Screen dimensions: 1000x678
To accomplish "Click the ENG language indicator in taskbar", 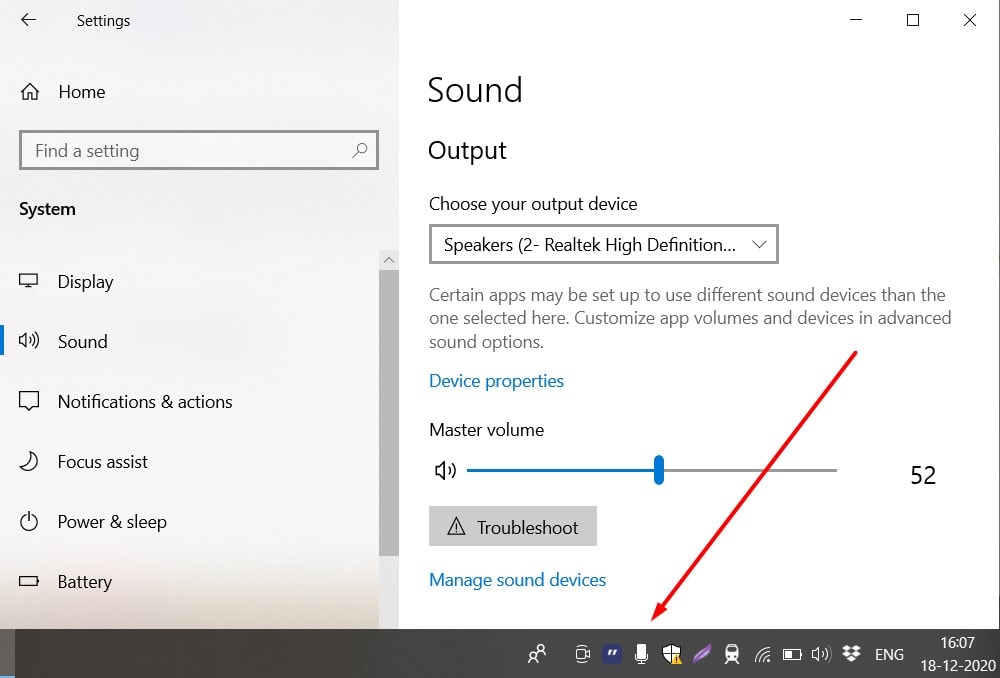I will click(889, 653).
